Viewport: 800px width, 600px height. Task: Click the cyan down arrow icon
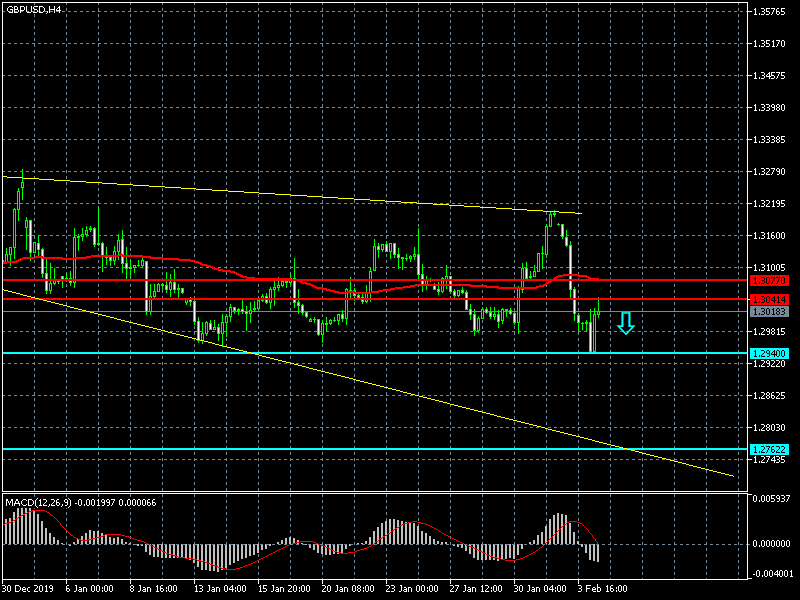[x=625, y=322]
